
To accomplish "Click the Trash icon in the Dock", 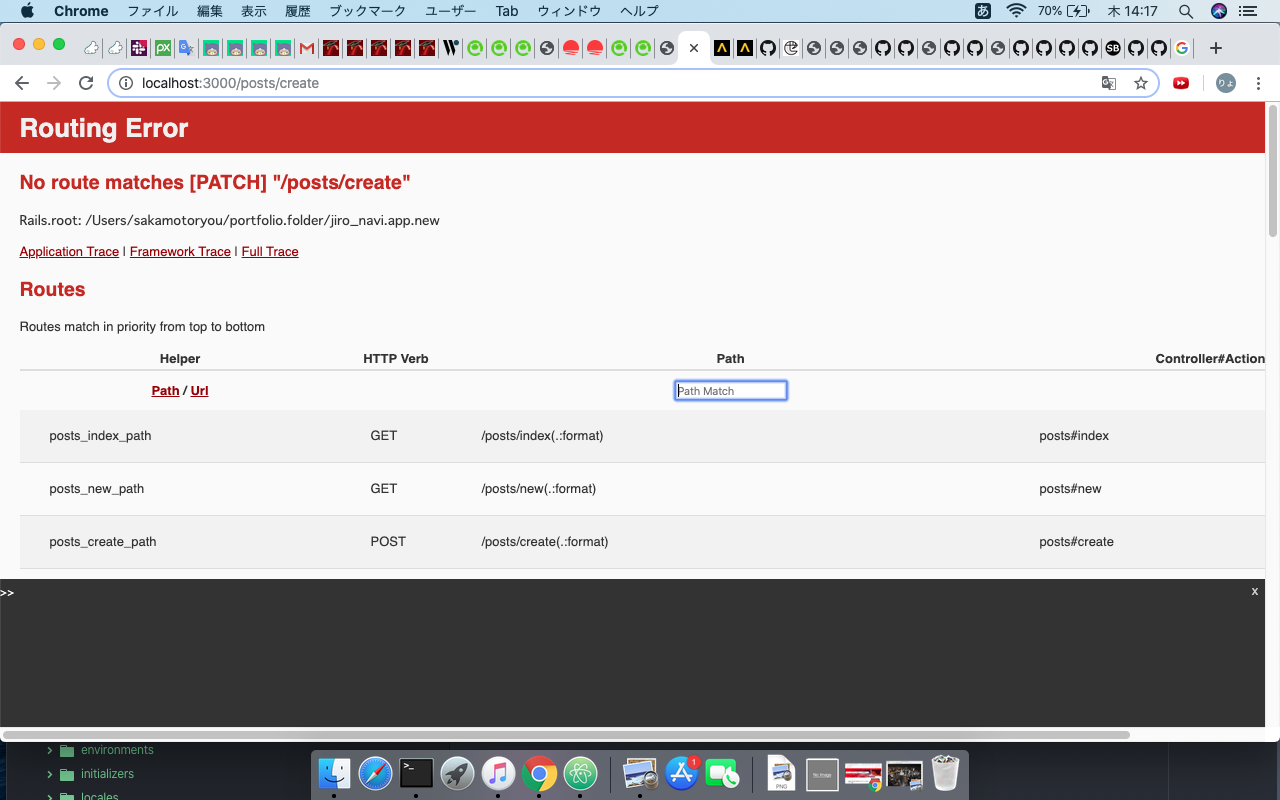I will coord(944,772).
